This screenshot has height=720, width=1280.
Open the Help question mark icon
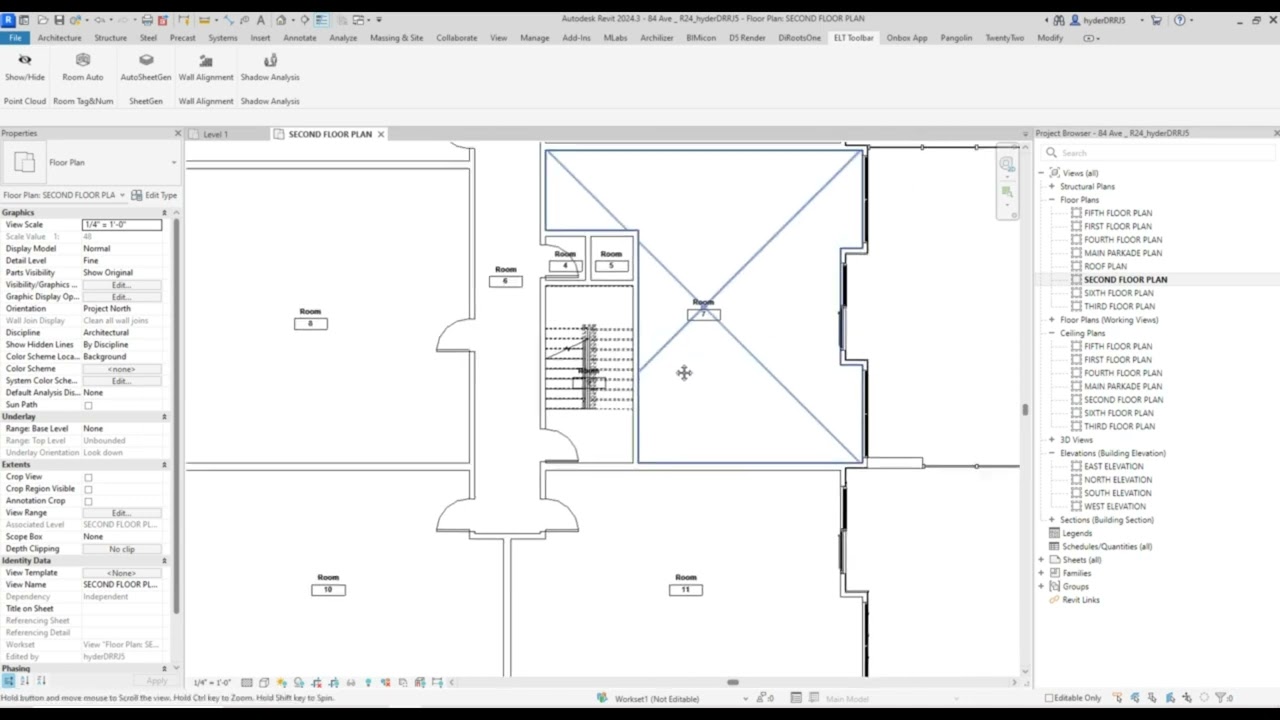[1180, 19]
